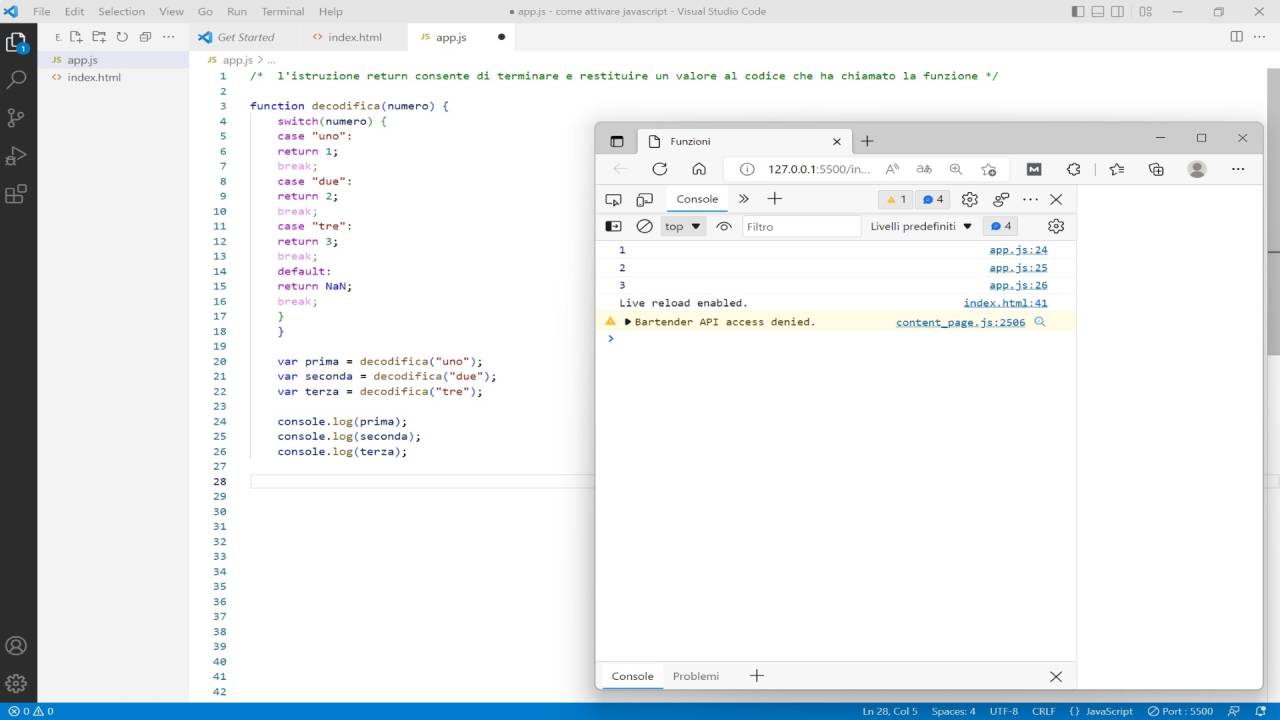Open the top frame context dropdown
Viewport: 1280px width, 720px height.
(x=682, y=226)
